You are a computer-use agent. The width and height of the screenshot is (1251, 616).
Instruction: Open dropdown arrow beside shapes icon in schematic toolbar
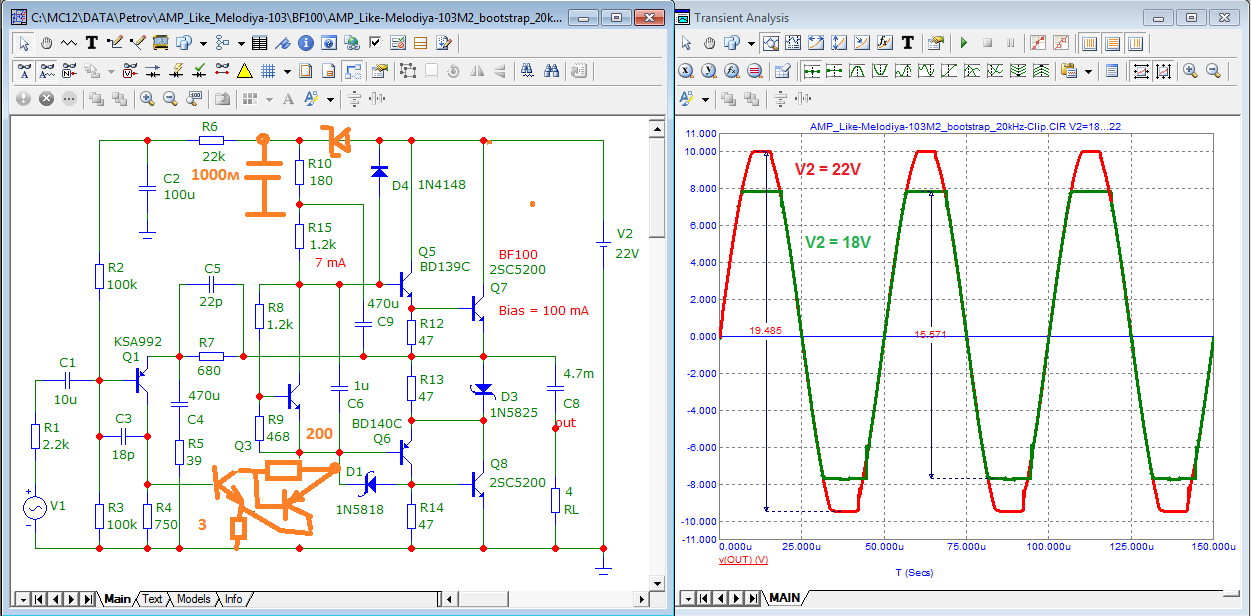tap(203, 43)
